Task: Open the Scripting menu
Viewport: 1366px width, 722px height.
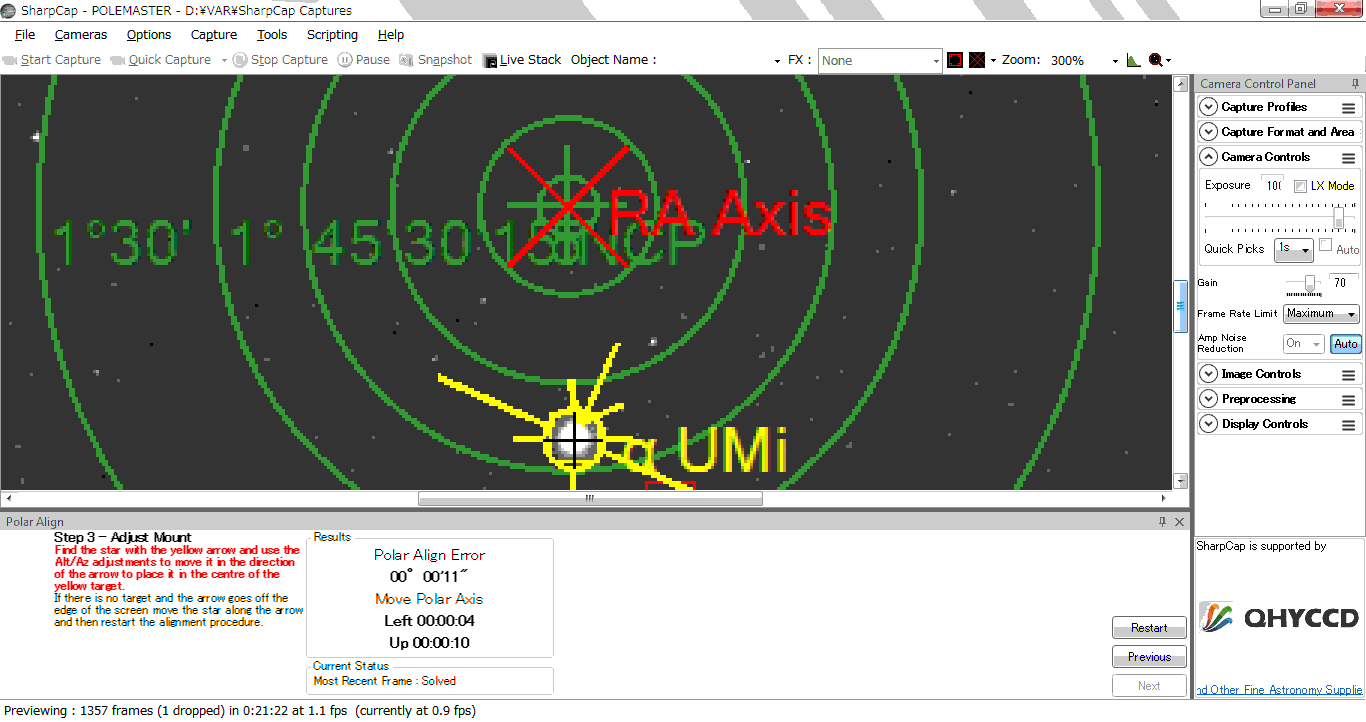Action: pos(332,35)
